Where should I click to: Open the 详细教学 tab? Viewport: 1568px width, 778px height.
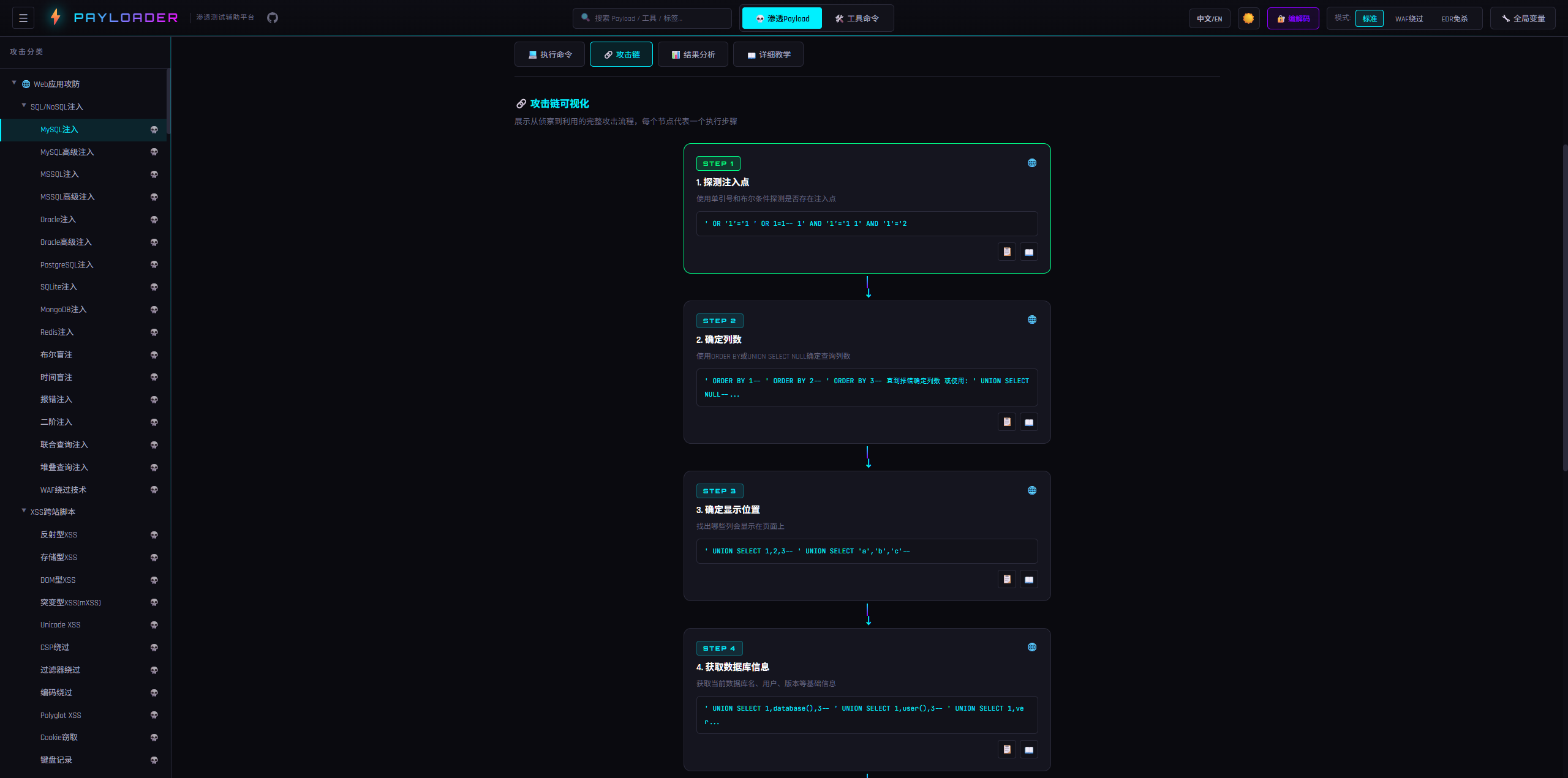[x=768, y=54]
